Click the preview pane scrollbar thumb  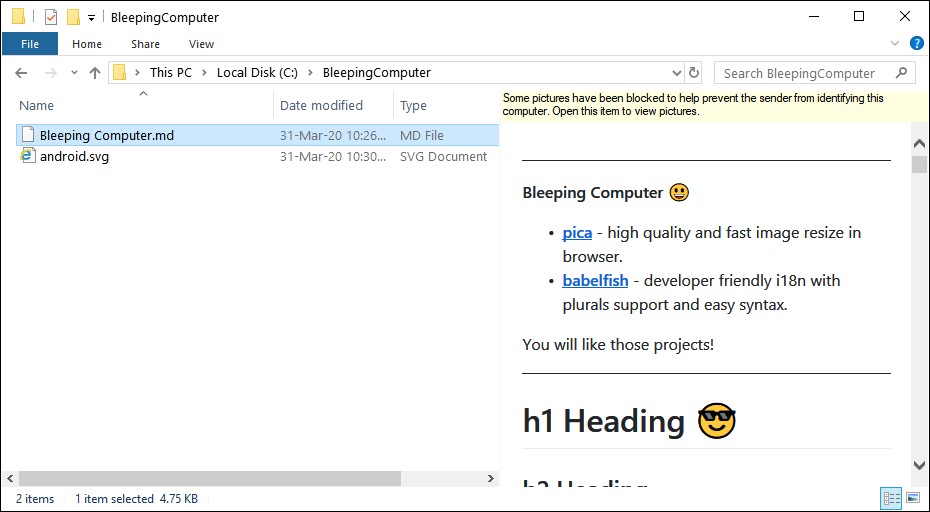[x=919, y=164]
